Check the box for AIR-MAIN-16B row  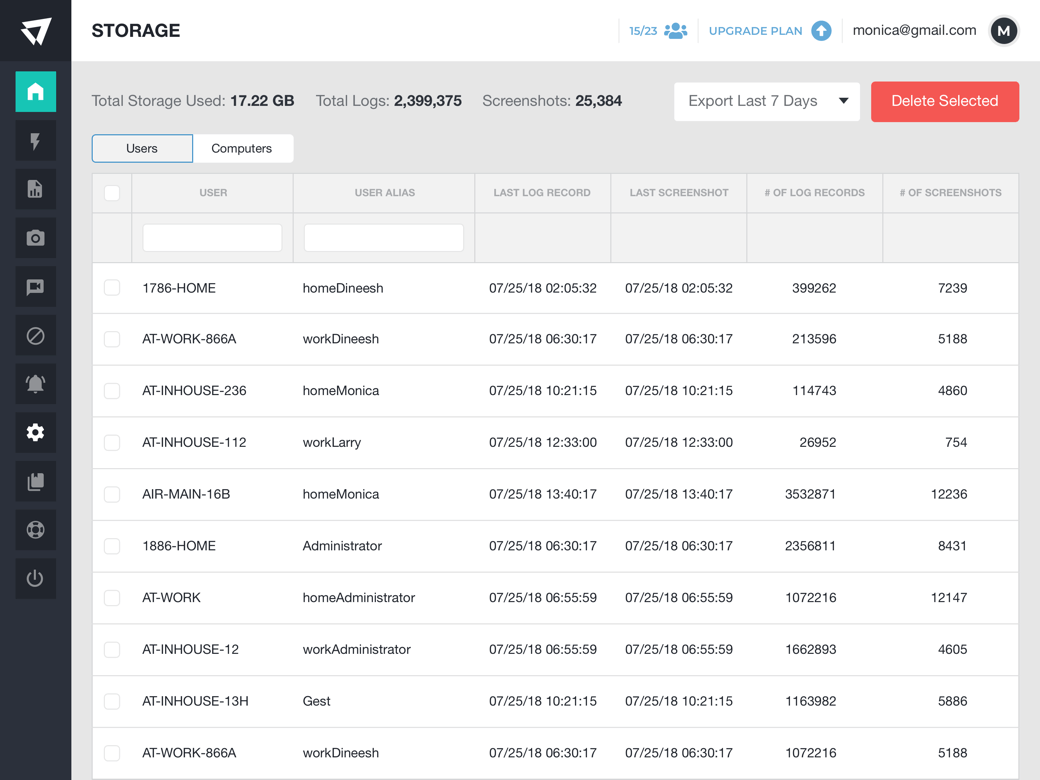tap(112, 494)
